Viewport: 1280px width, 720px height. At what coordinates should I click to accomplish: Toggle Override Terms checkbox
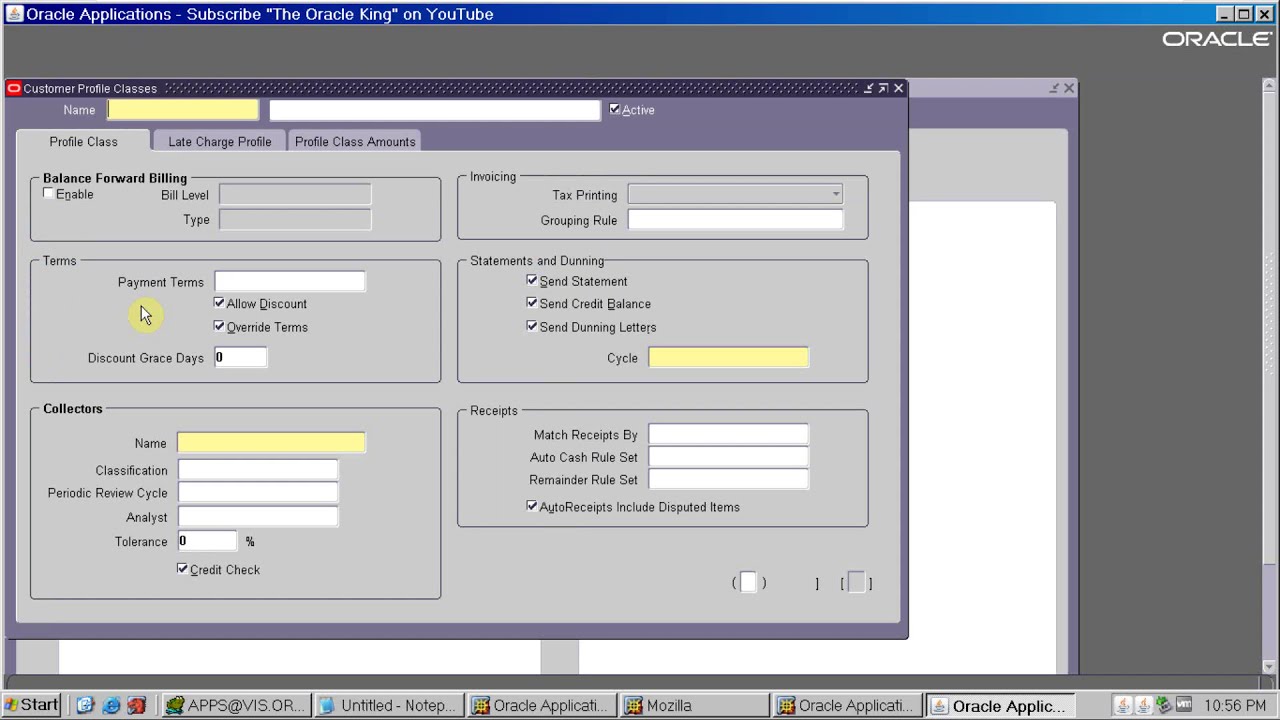coord(219,326)
